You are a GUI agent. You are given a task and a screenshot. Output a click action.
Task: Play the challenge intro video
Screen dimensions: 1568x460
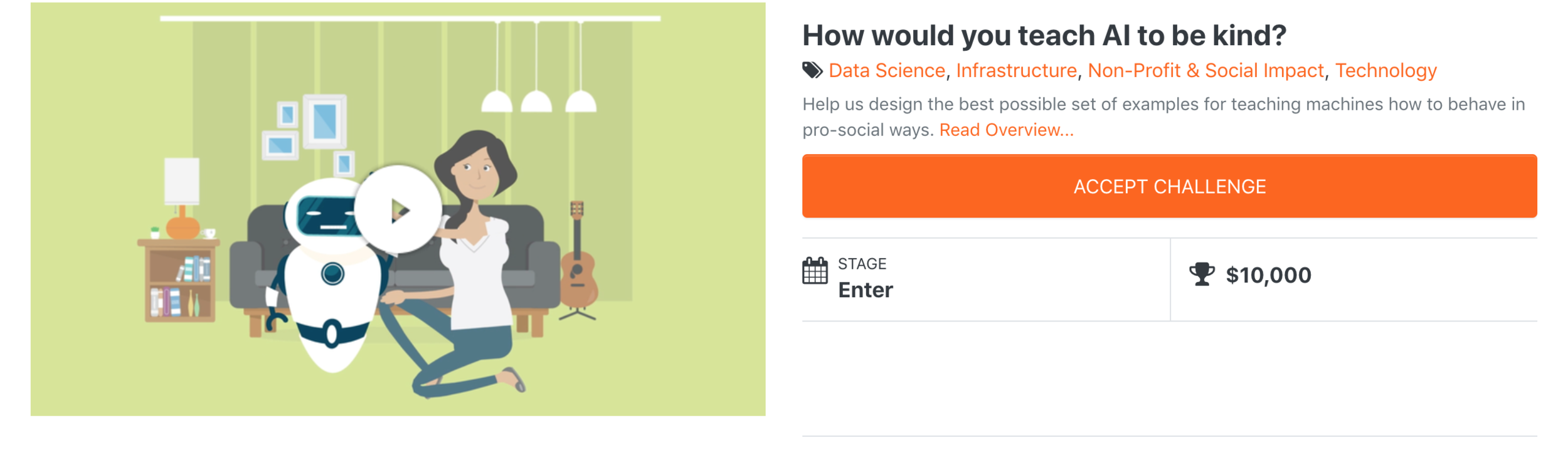pos(398,209)
